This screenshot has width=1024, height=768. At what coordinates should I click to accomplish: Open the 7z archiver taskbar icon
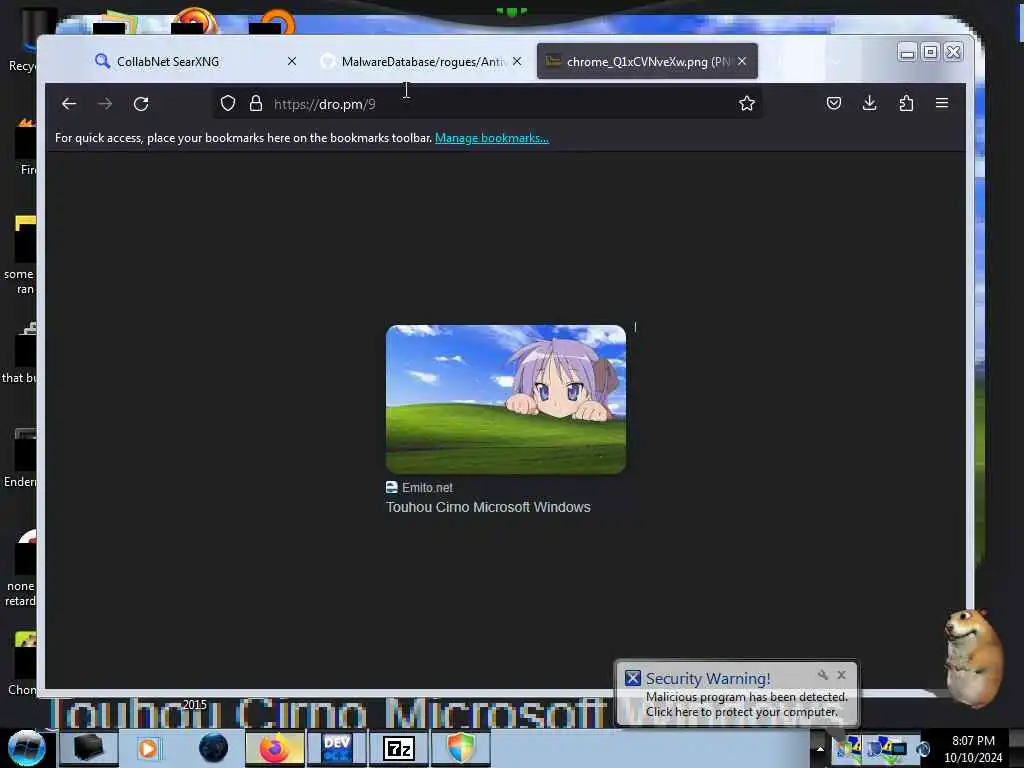pyautogui.click(x=398, y=748)
